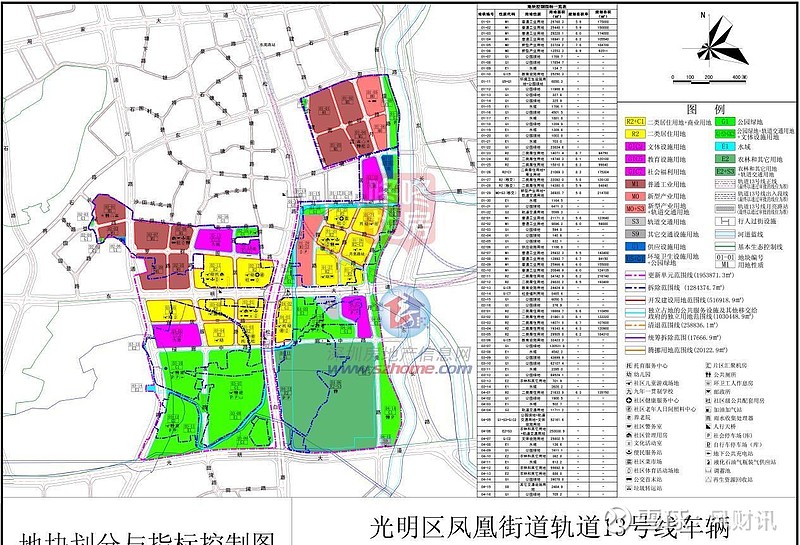Click the M0+S3 legend swatch
The height and width of the screenshot is (545, 800).
tap(635, 209)
